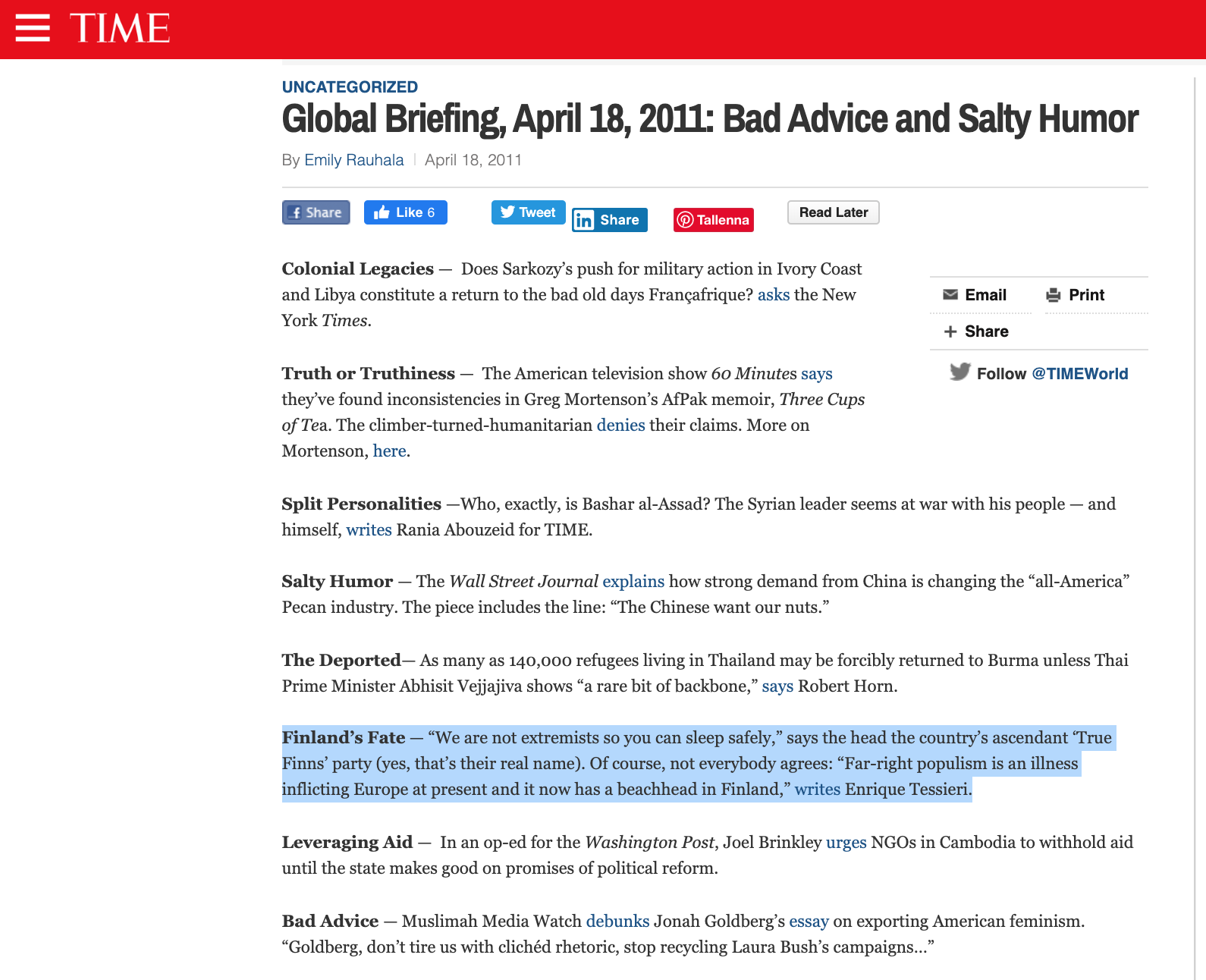
Task: Tweet this article via Twitter button
Action: [x=529, y=212]
